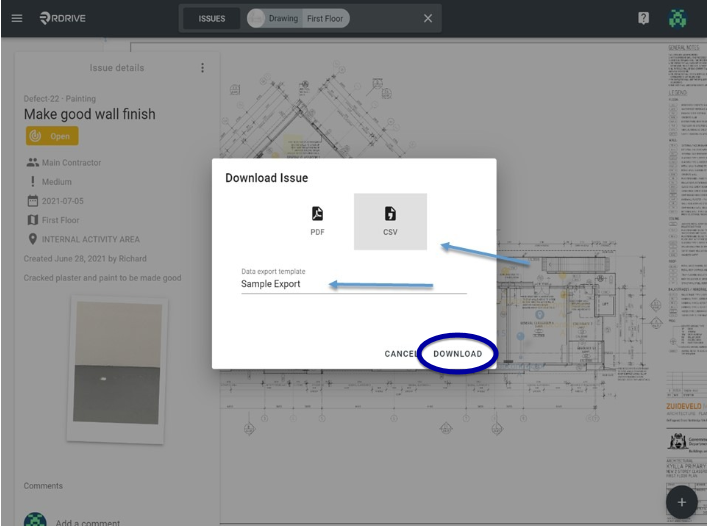Select the PDF export format
Image resolution: width=707 pixels, height=526 pixels.
tap(317, 221)
